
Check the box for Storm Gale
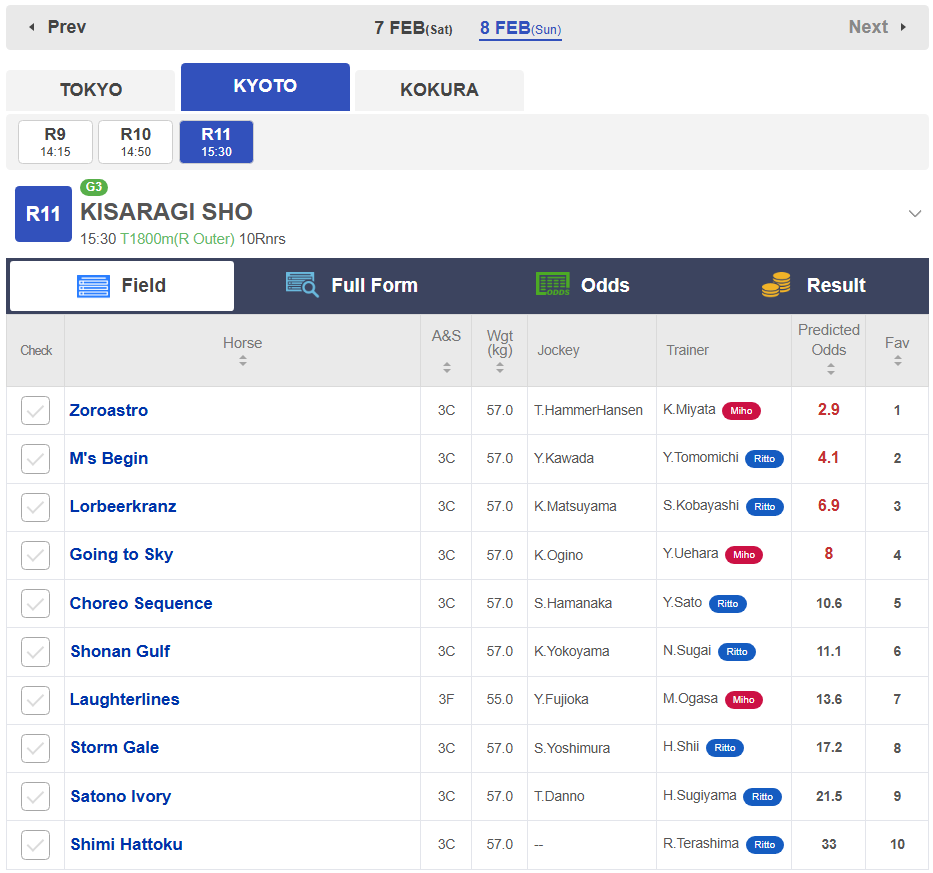[x=35, y=748]
